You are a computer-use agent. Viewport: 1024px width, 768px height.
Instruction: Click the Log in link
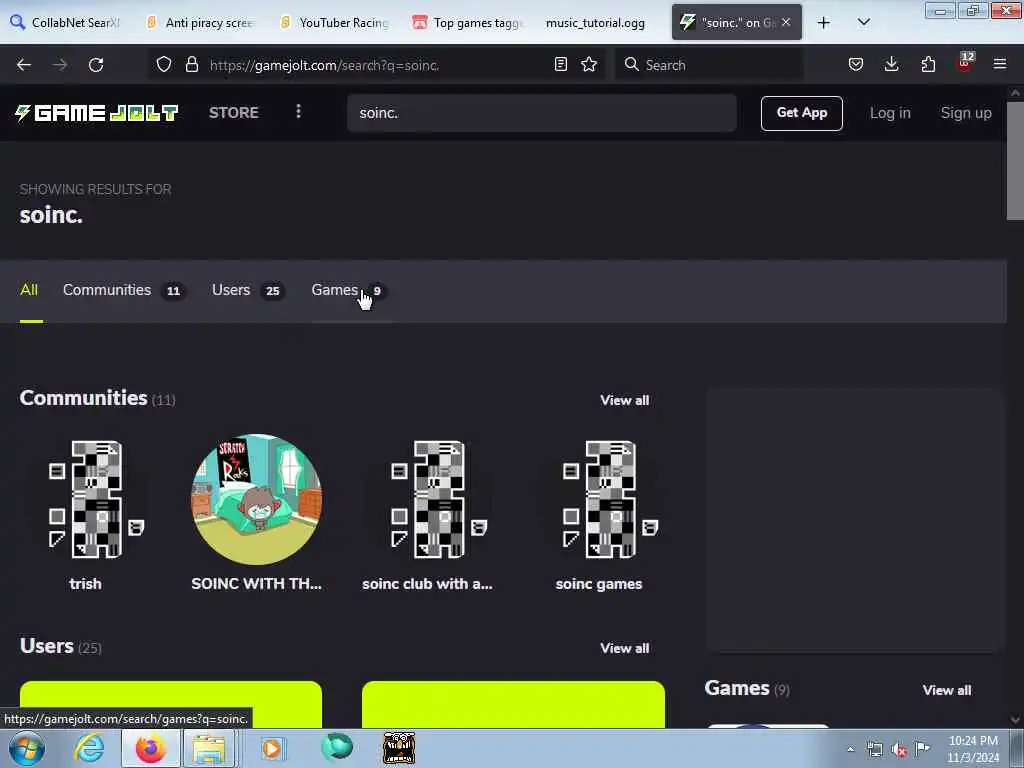890,113
